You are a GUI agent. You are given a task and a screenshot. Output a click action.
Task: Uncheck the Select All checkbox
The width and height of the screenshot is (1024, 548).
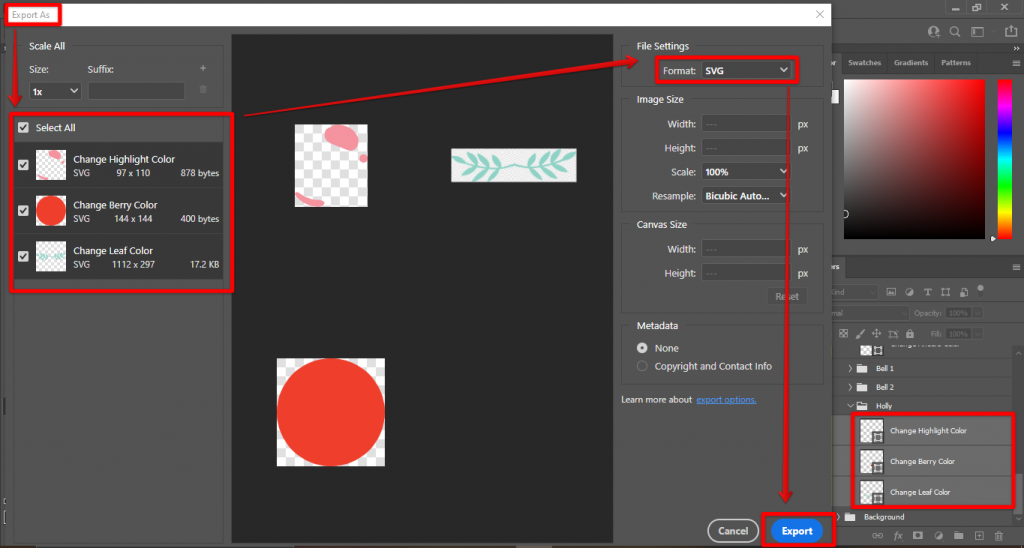coord(23,128)
